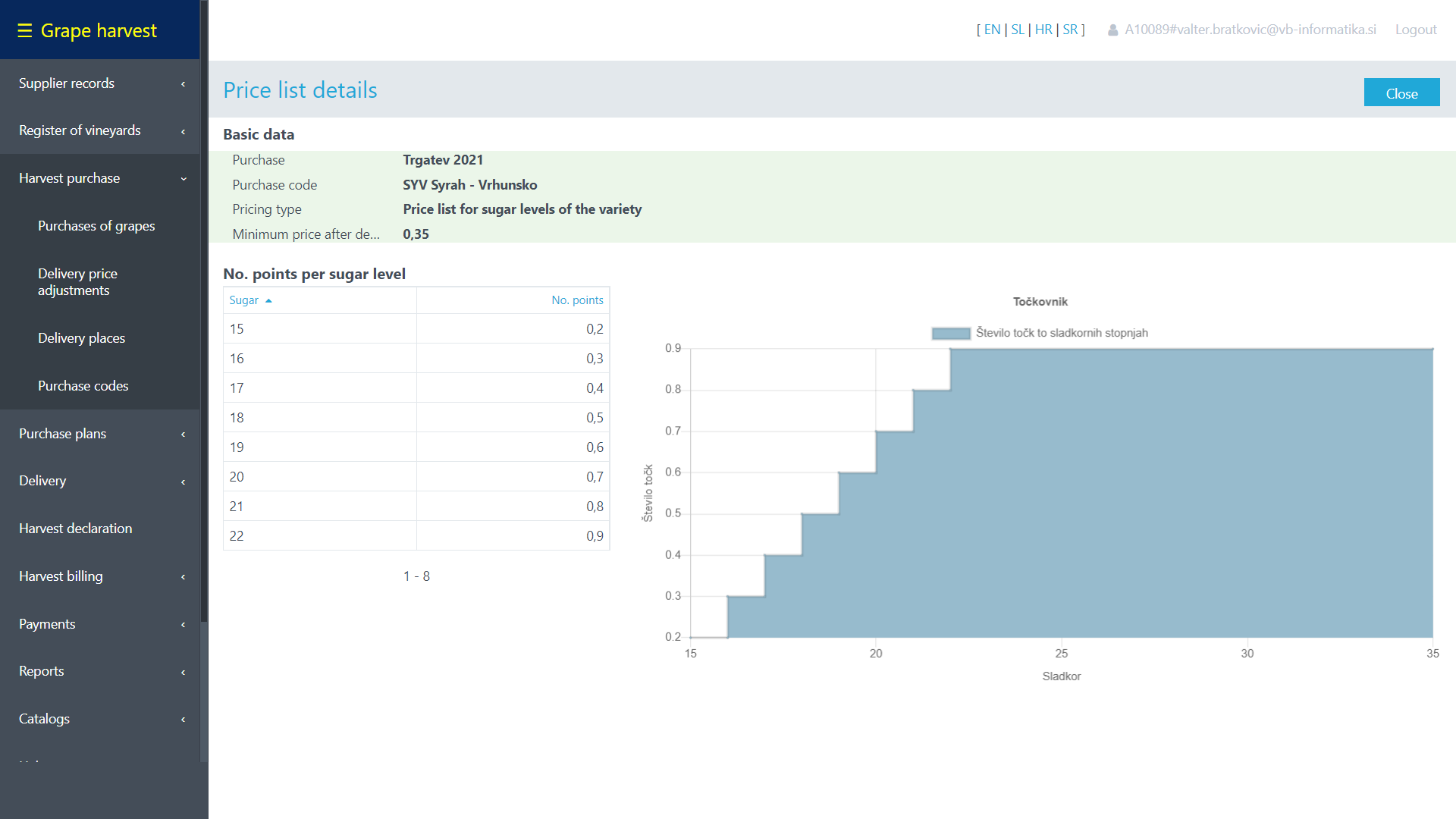Sort by the Sugar ascending arrow
Viewport: 1456px width, 819px height.
268,301
